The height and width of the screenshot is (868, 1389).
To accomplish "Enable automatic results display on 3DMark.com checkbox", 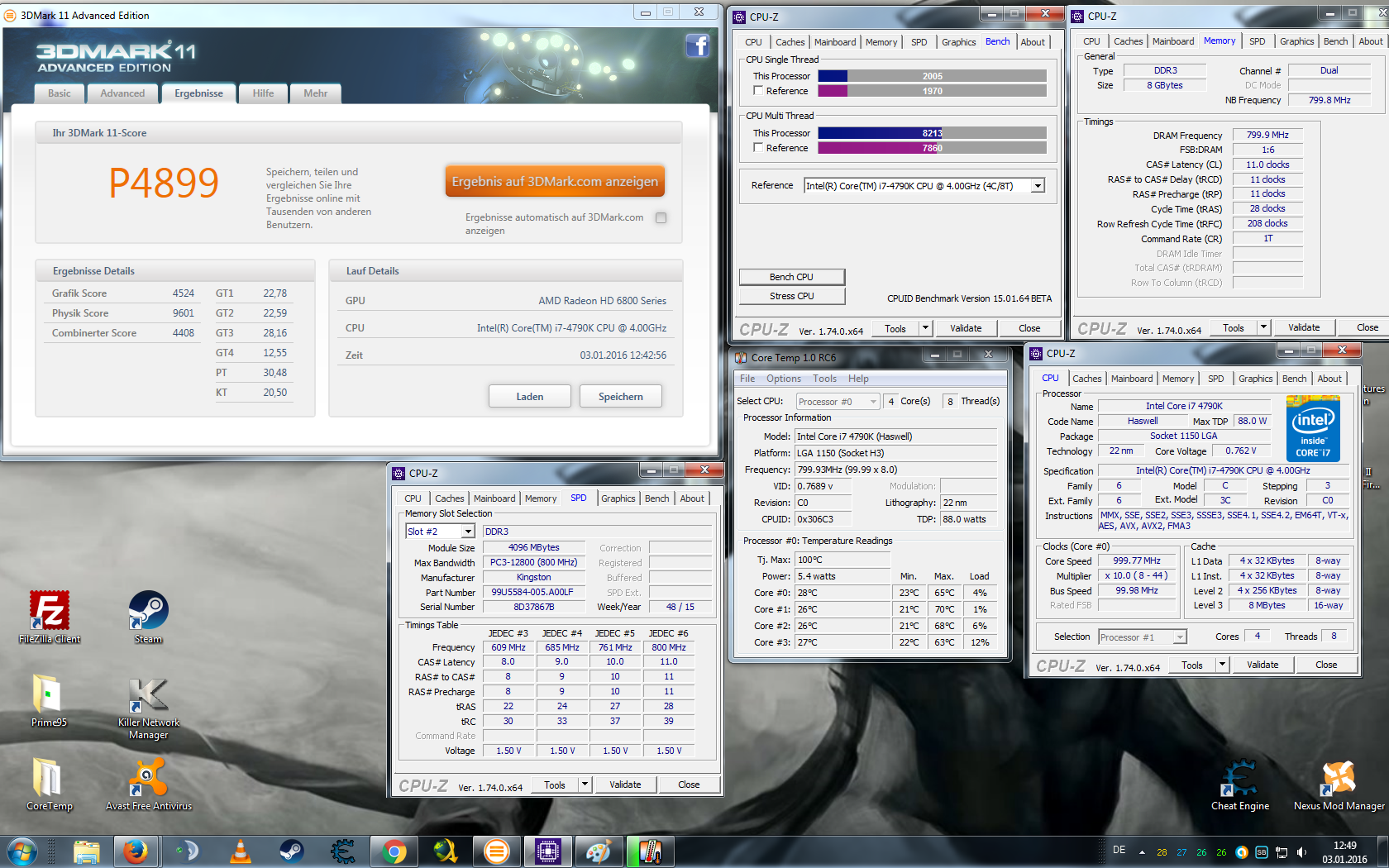I will click(x=661, y=217).
